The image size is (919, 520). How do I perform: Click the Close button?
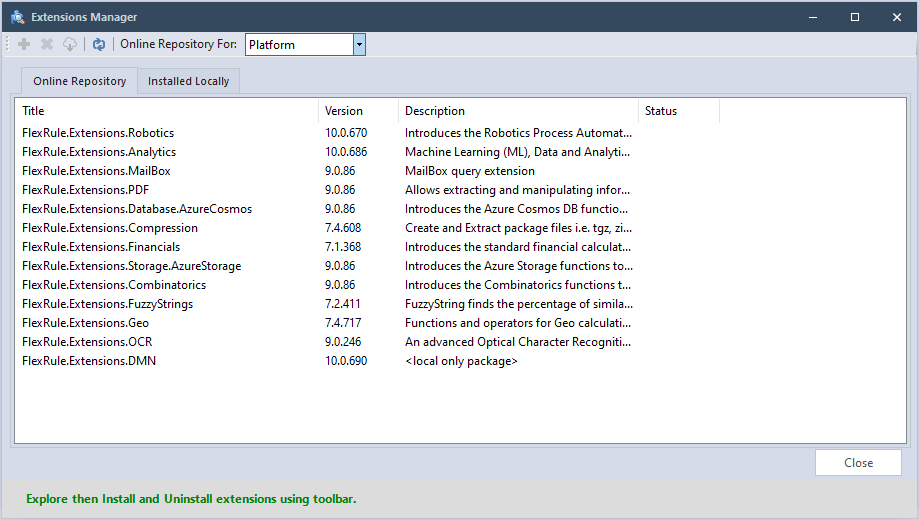click(858, 463)
